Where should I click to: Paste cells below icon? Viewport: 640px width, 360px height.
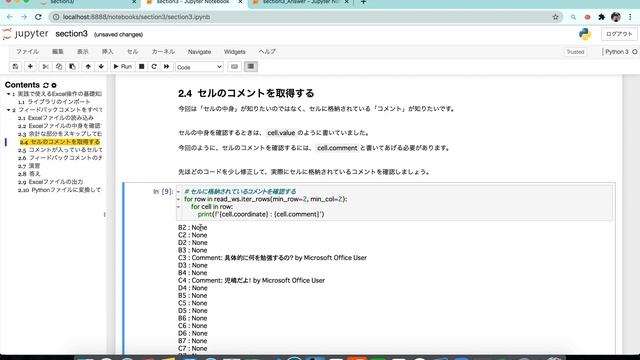[72, 67]
